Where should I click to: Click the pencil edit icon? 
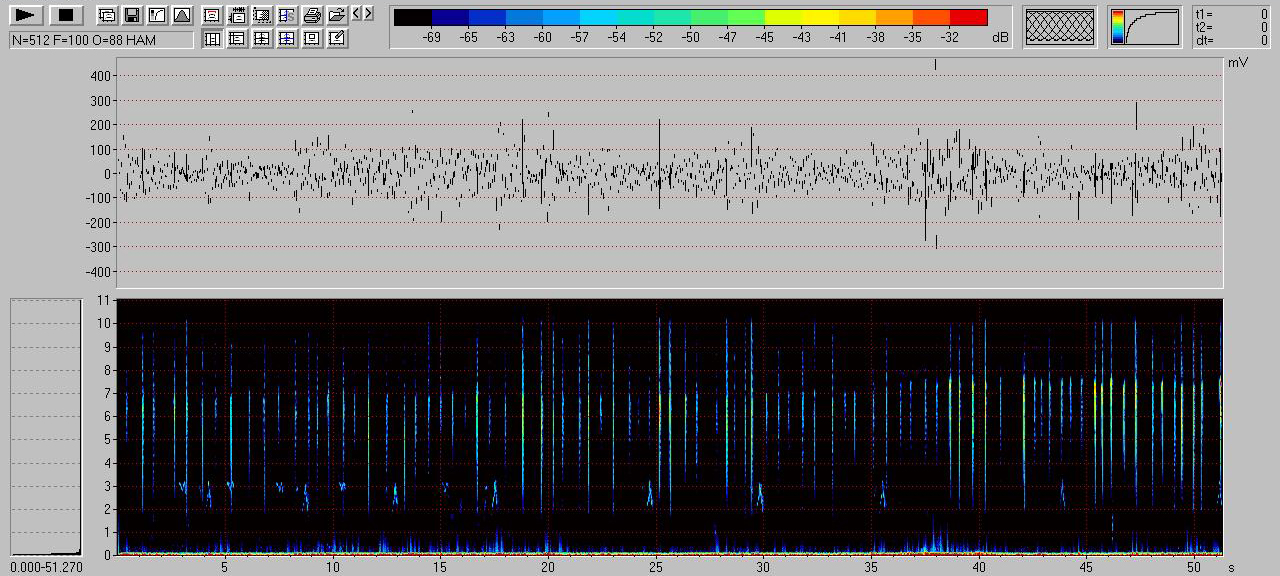point(337,39)
